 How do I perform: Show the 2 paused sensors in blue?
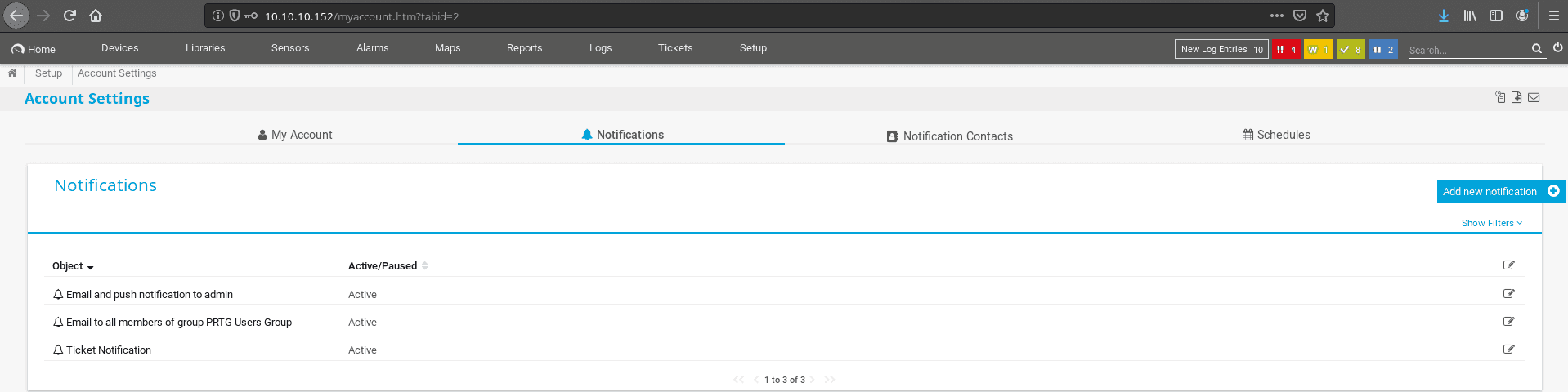click(x=1383, y=49)
